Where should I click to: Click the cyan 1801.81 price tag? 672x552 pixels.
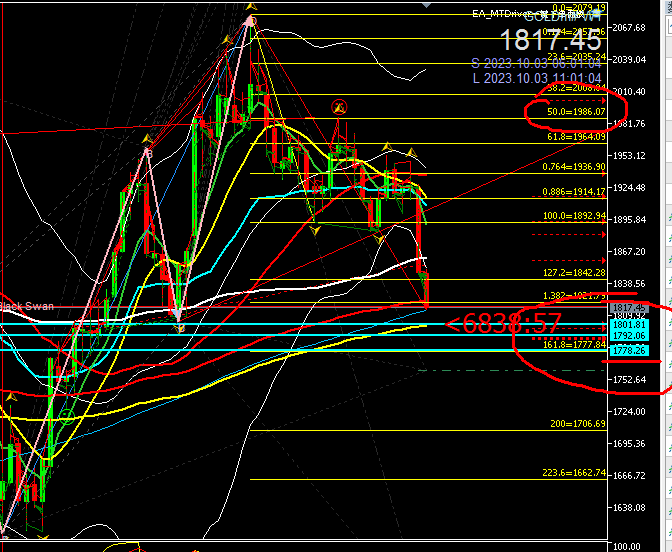click(x=629, y=324)
